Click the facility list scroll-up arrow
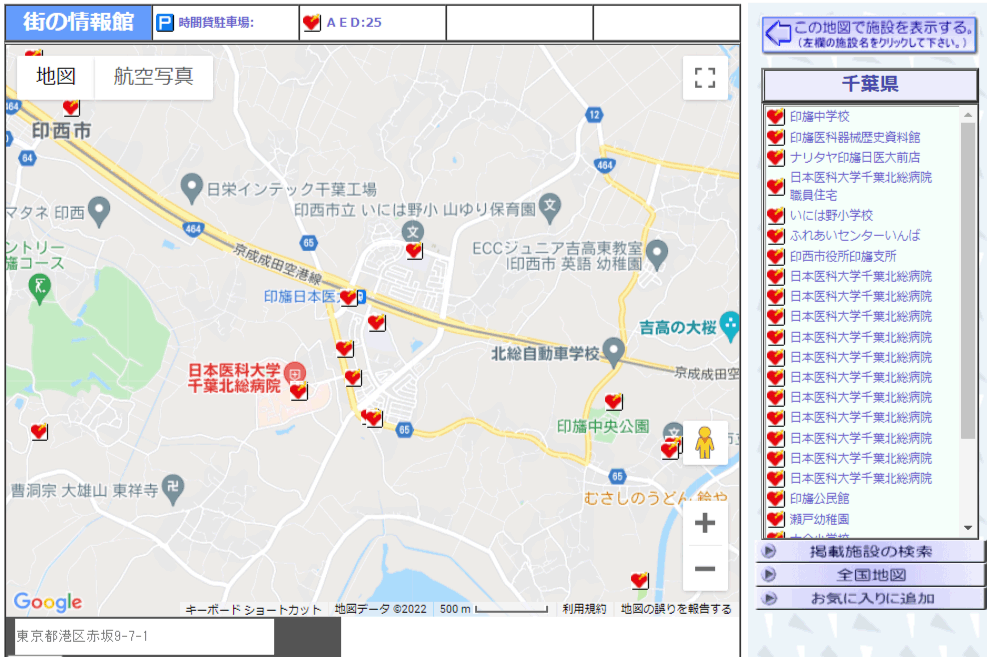 (968, 115)
